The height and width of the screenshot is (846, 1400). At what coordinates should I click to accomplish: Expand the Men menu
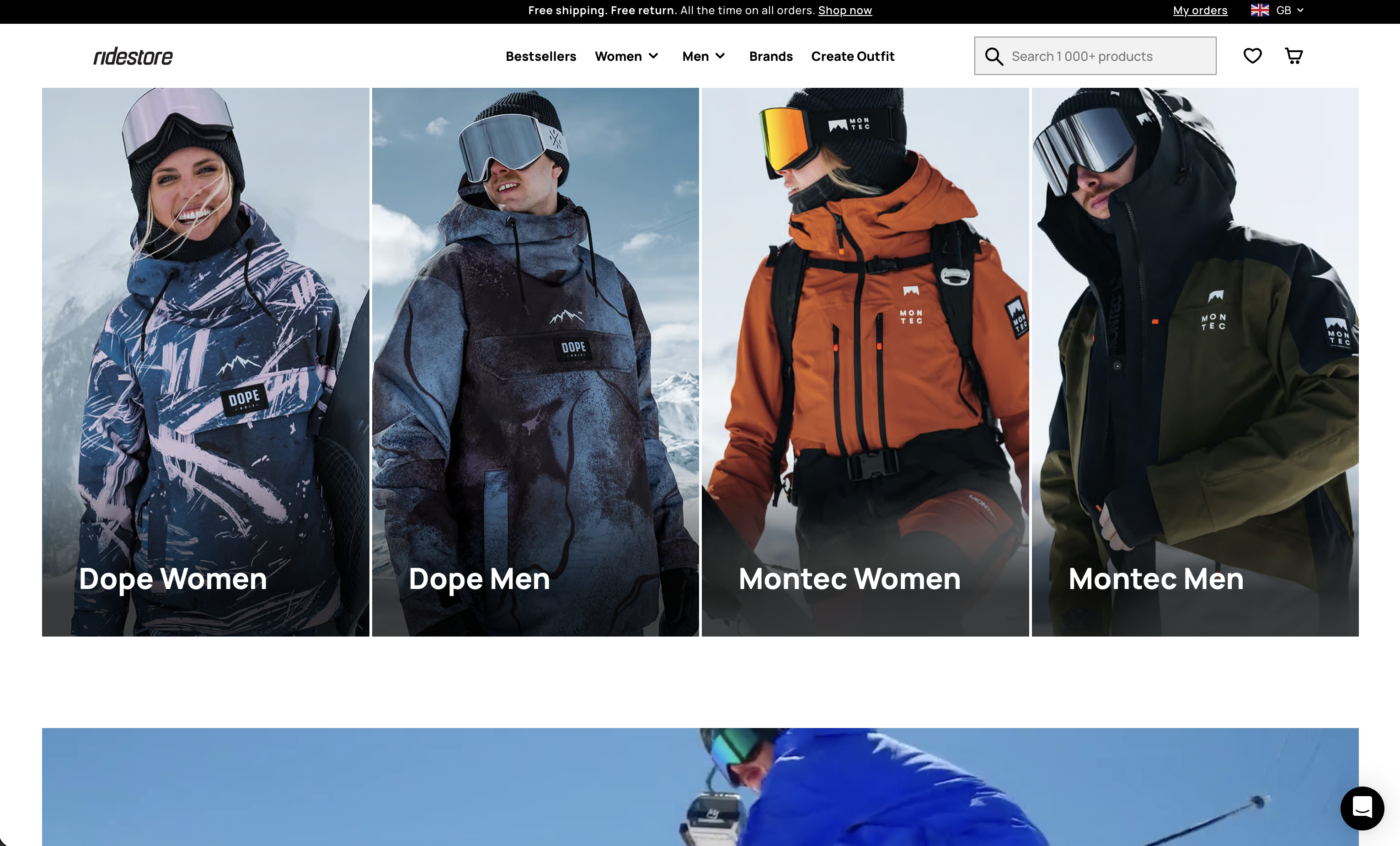tap(703, 56)
